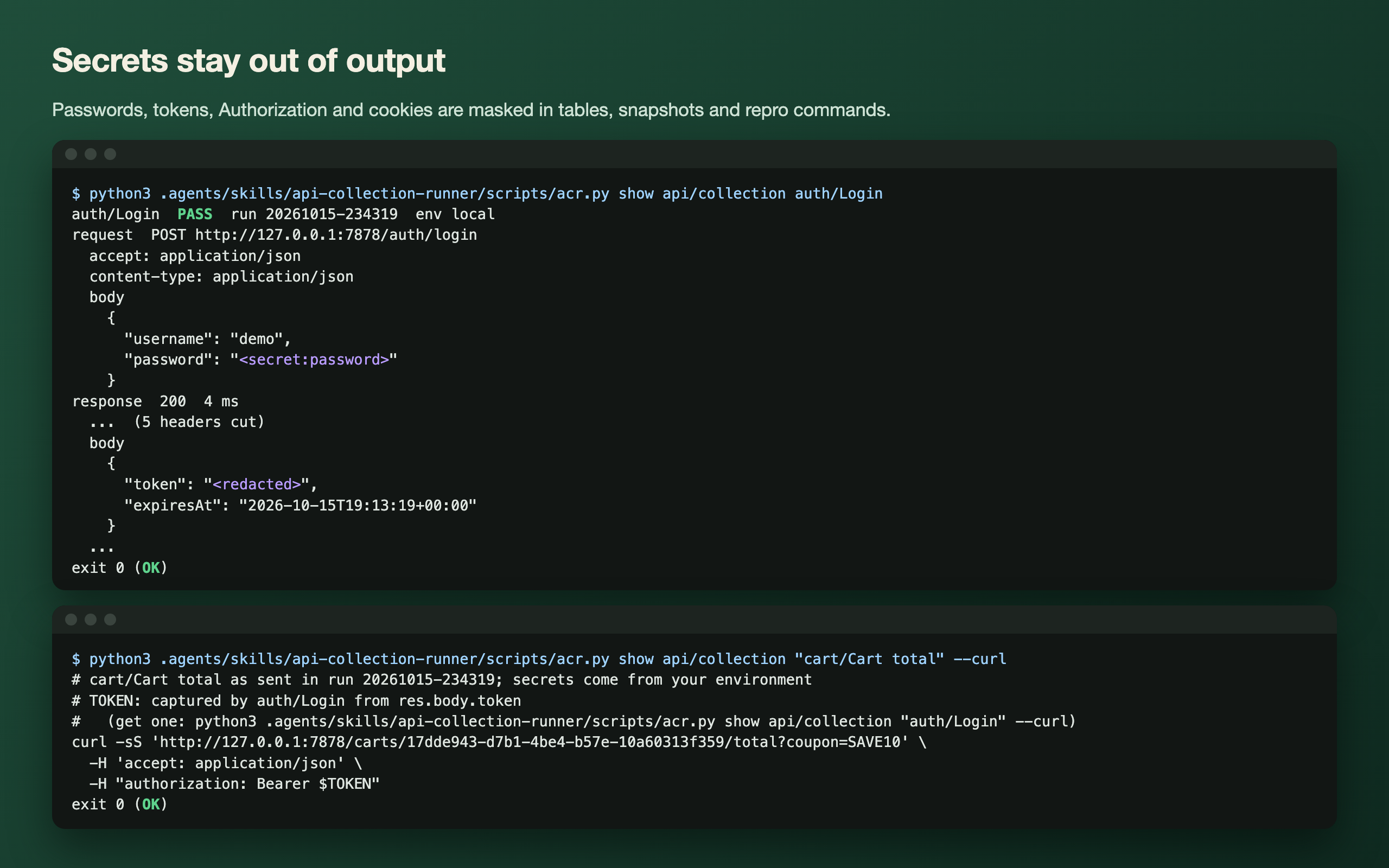Click the comment "cart/Cart total as sent in run"
This screenshot has width=1389, height=868.
[442, 680]
